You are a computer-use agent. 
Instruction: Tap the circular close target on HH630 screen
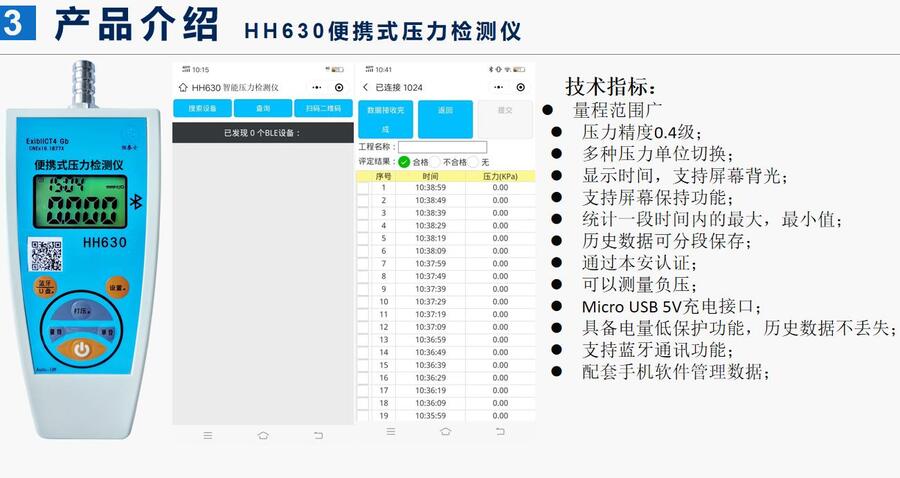point(339,88)
